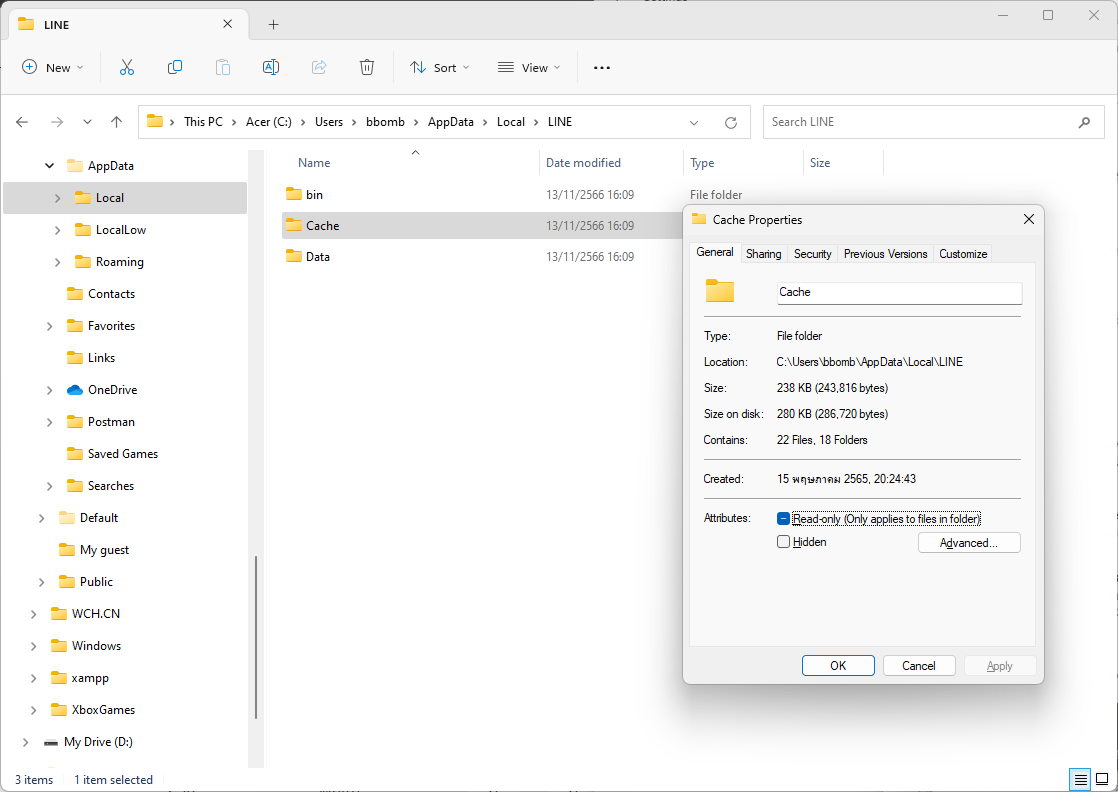
Task: Click the Cache folder name field
Action: click(899, 292)
